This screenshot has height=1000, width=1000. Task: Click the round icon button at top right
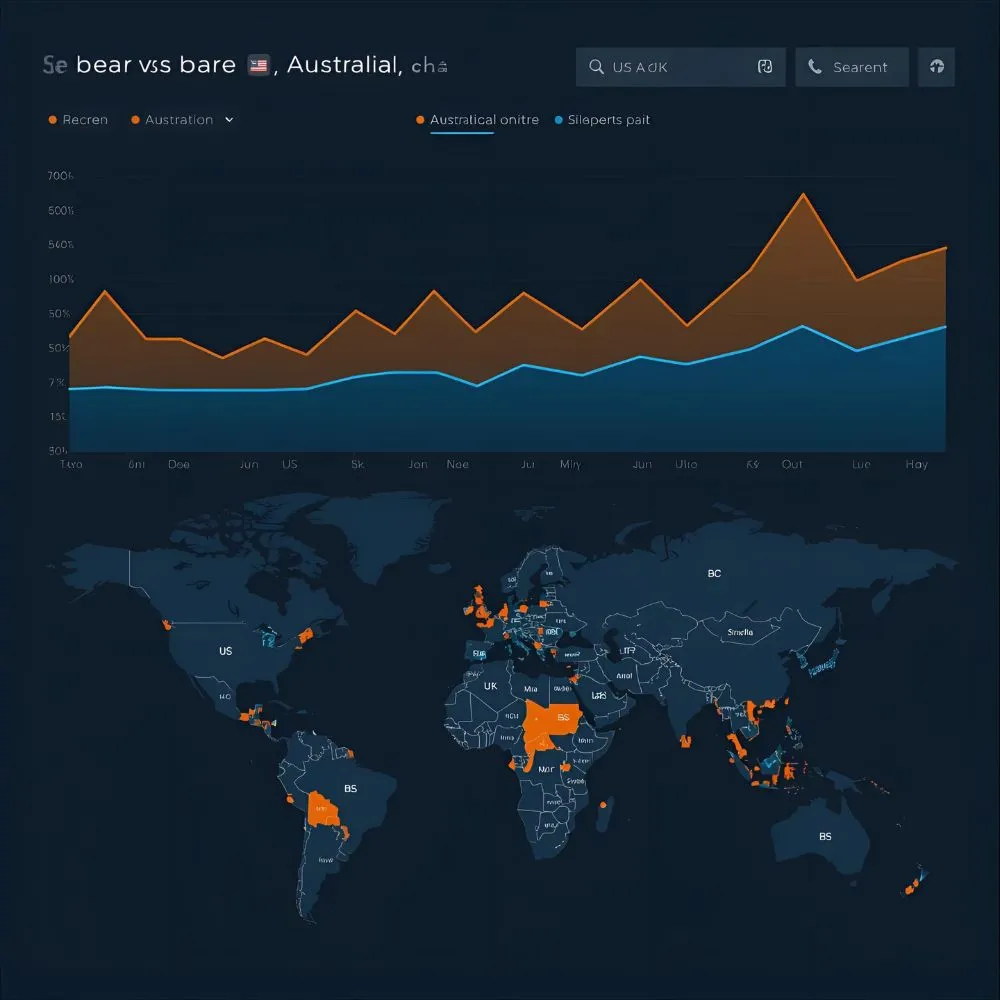click(x=936, y=67)
